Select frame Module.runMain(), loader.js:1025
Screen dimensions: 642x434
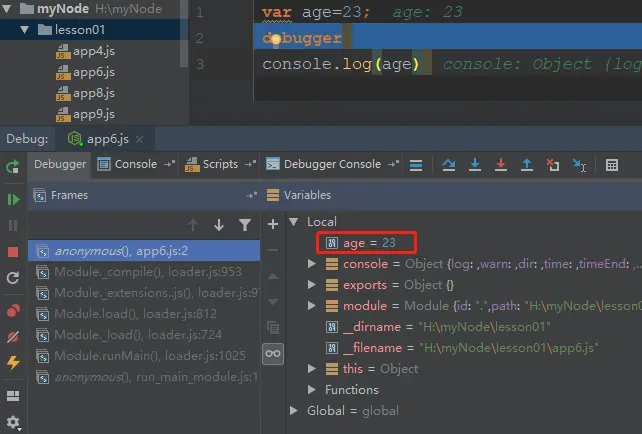coord(144,356)
